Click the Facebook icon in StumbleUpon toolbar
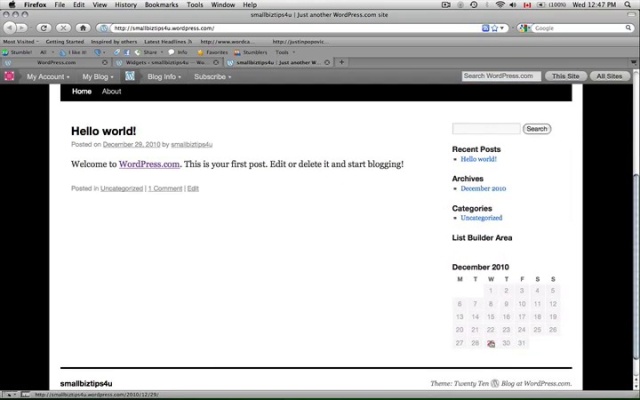Viewport: 640px width, 400px height. pyautogui.click(x=127, y=52)
